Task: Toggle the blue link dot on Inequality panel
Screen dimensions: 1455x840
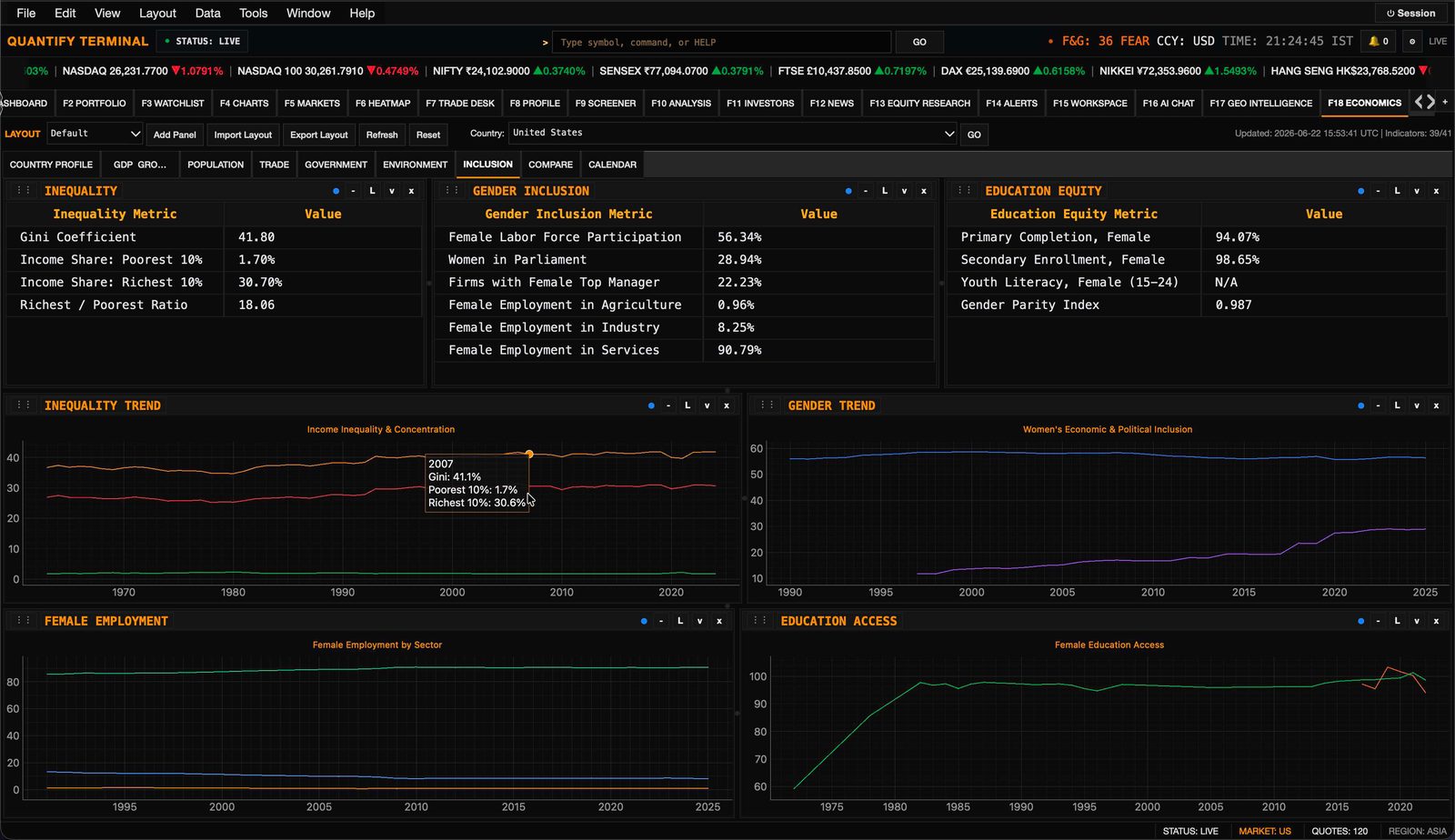Action: pos(336,191)
